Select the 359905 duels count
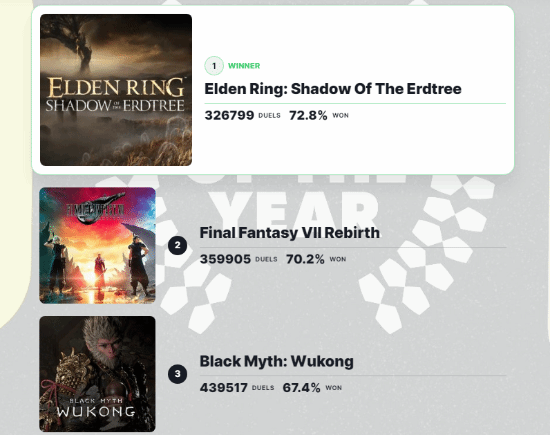Screen dimensions: 550x435 [225, 259]
